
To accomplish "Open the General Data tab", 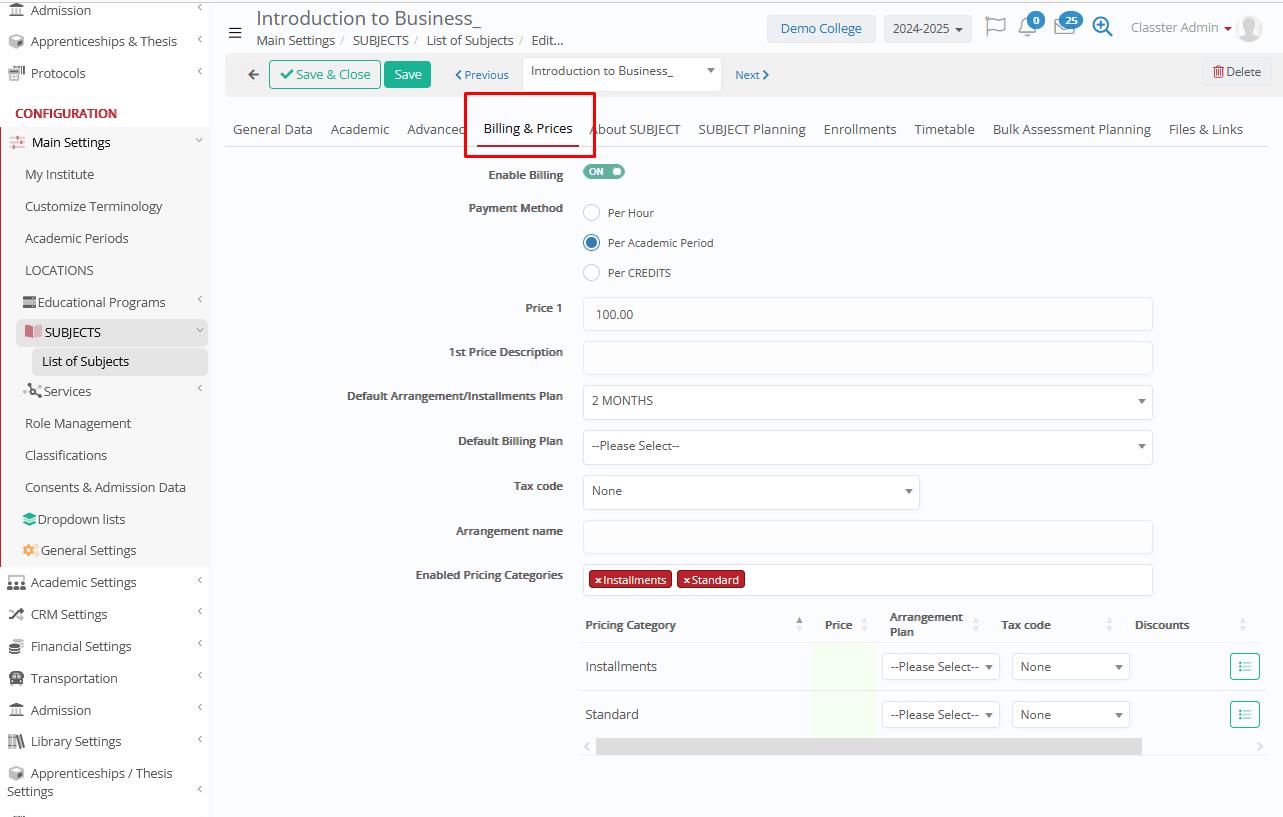I will (x=272, y=129).
